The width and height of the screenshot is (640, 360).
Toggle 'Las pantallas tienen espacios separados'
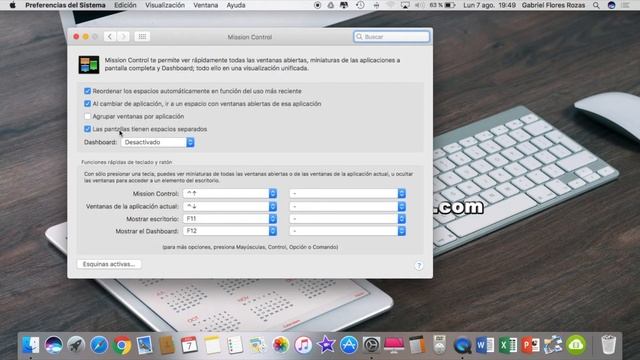pyautogui.click(x=87, y=129)
